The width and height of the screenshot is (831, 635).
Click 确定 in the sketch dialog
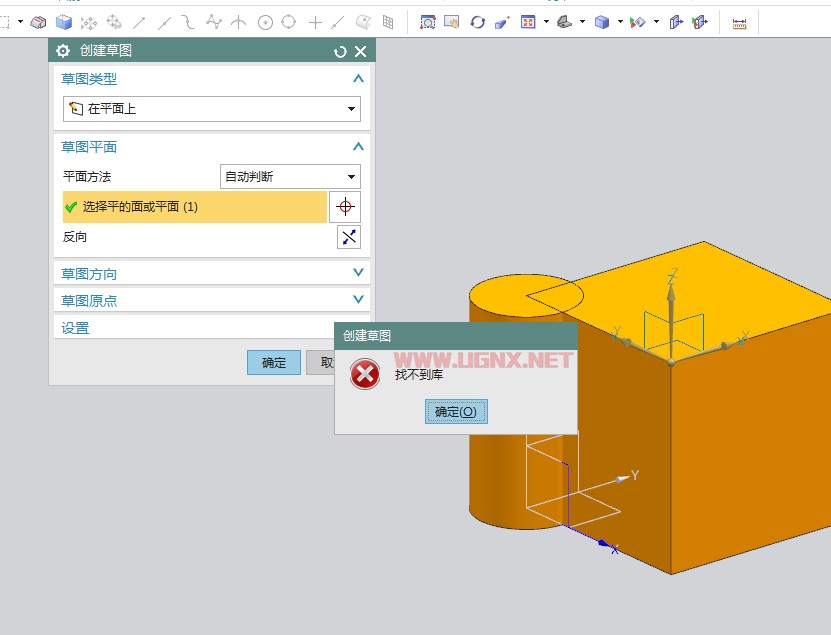point(273,363)
